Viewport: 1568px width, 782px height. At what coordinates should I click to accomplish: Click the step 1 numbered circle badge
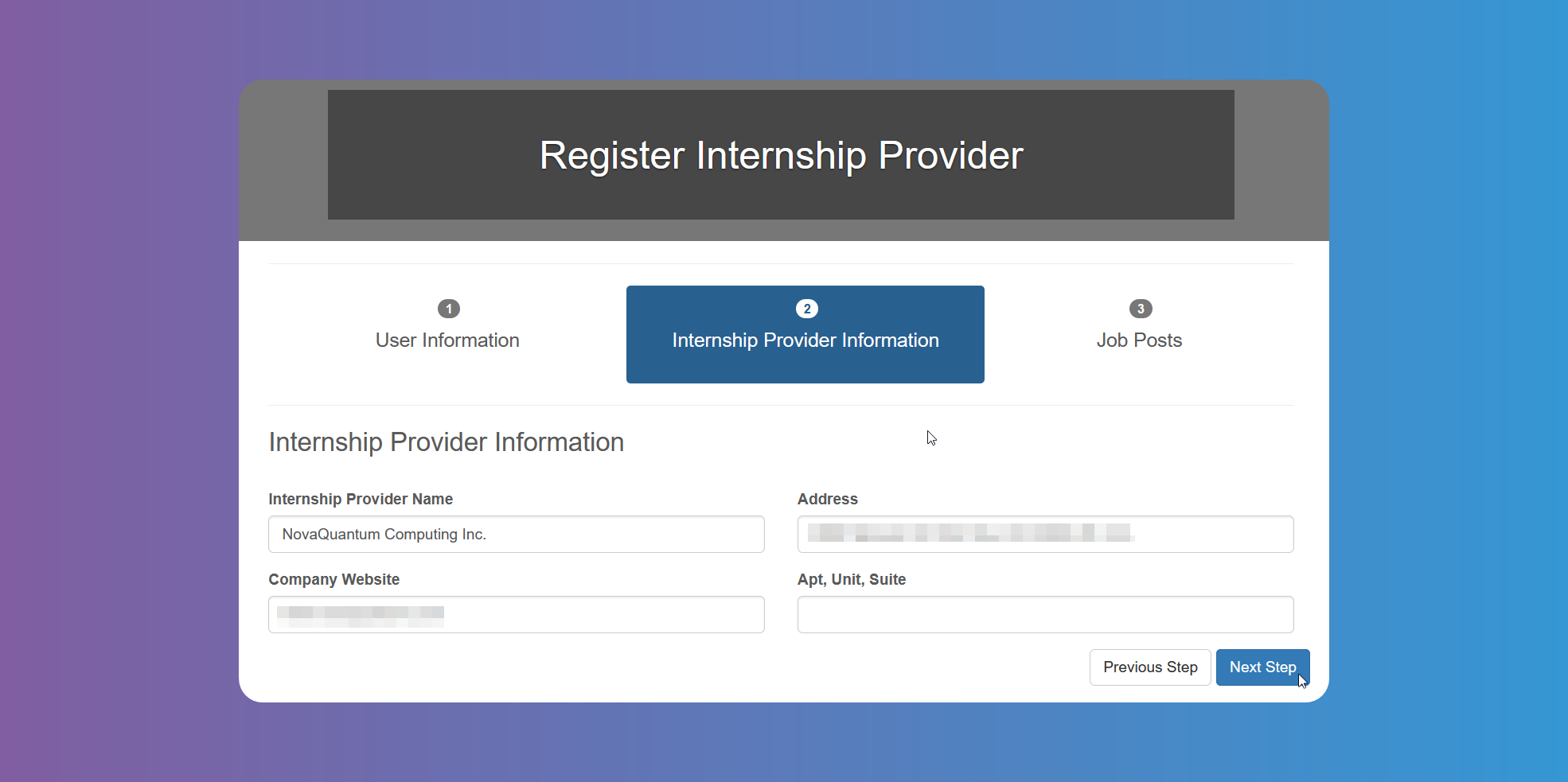coord(448,309)
